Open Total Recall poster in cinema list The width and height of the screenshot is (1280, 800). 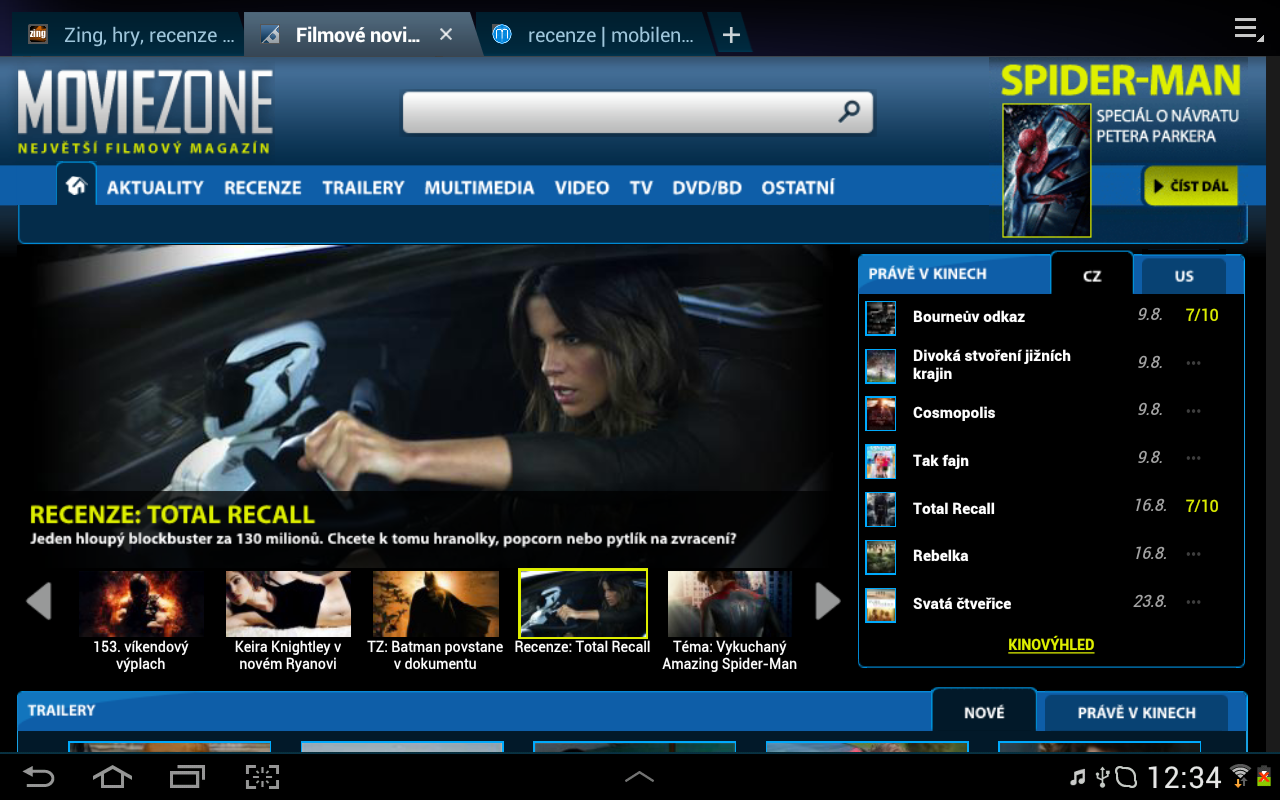coord(880,509)
